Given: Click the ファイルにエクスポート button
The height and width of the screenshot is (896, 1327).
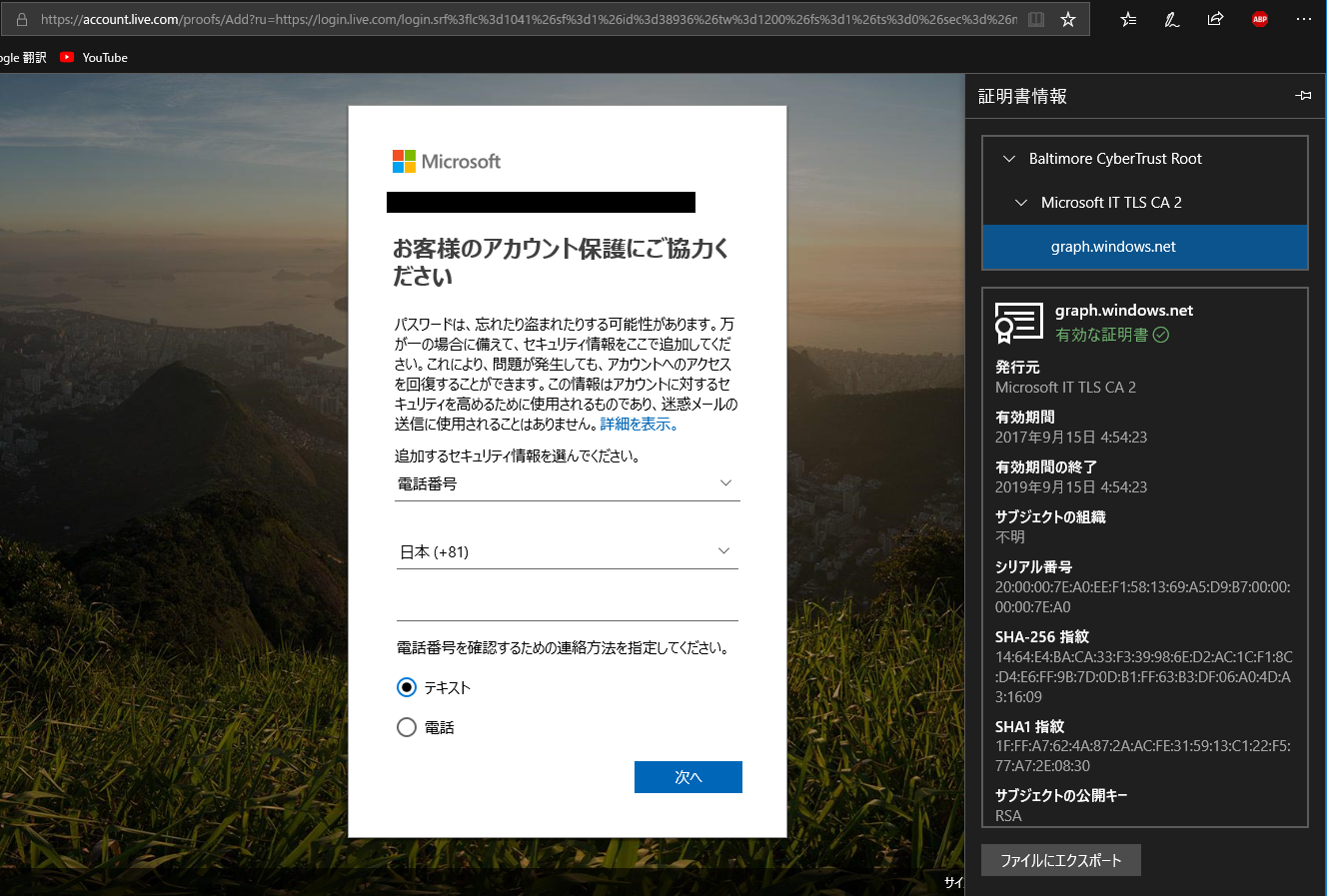Looking at the screenshot, I should [x=1061, y=860].
